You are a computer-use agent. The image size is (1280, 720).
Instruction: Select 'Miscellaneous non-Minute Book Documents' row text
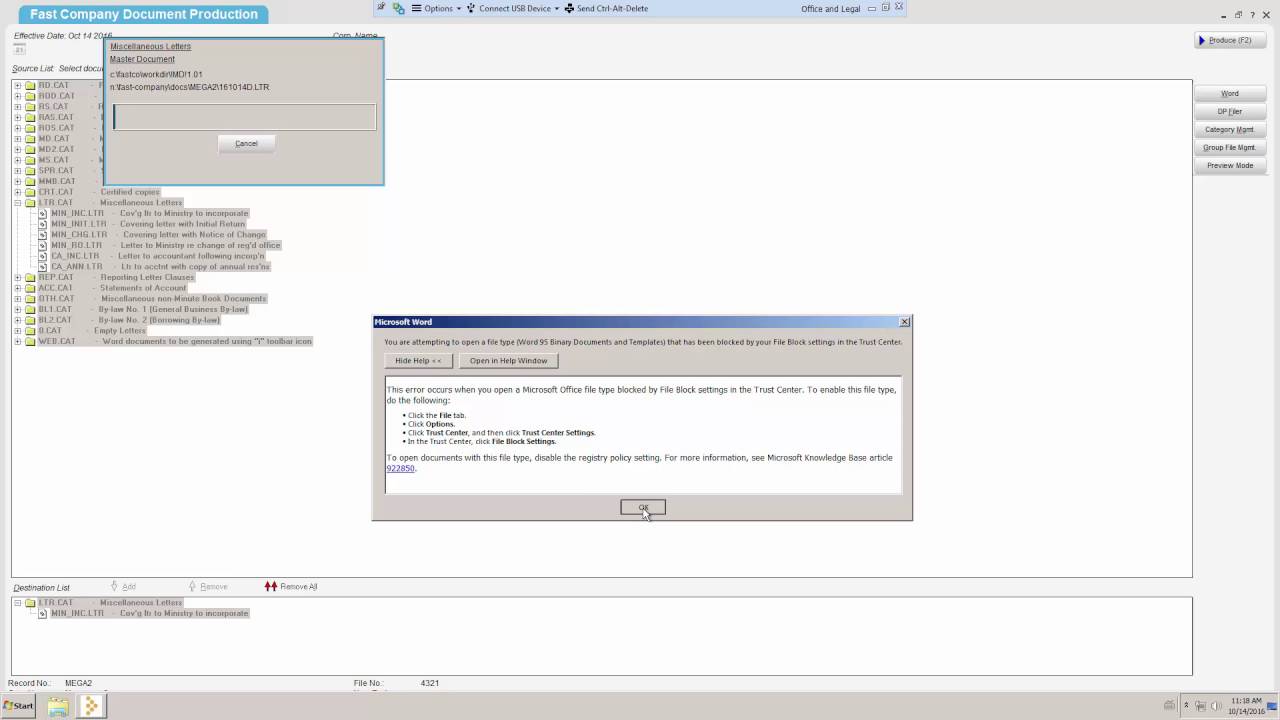[183, 299]
